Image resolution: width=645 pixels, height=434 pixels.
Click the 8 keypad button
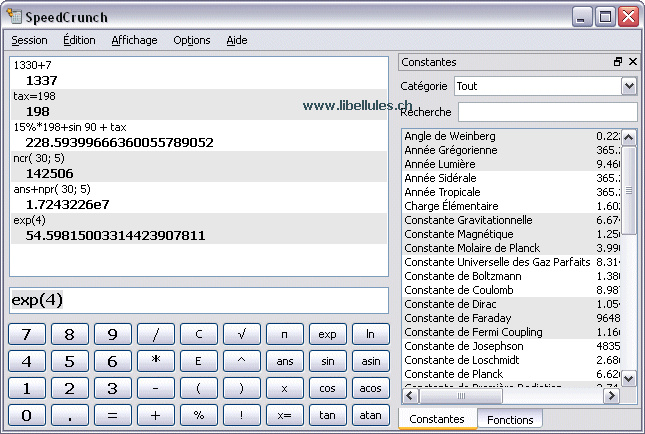pos(70,334)
